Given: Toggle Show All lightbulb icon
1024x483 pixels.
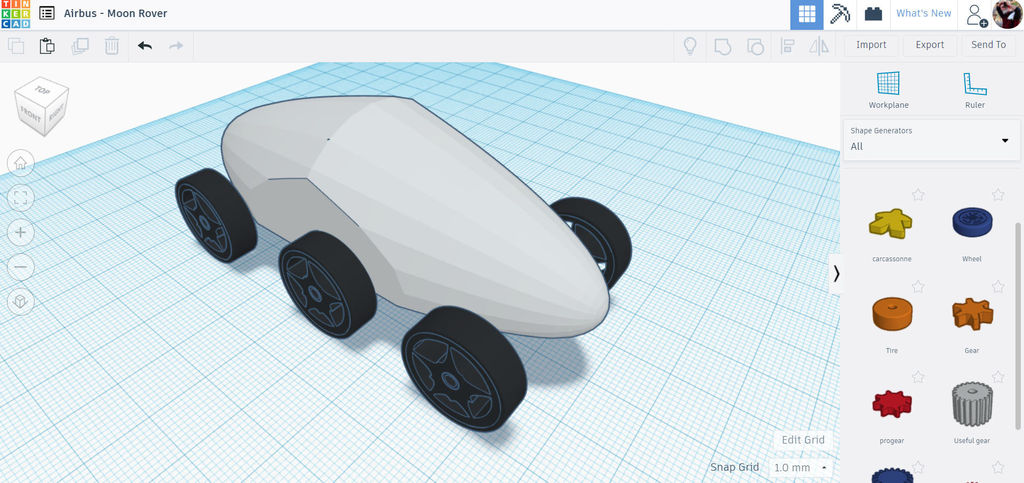Looking at the screenshot, I should [x=690, y=46].
